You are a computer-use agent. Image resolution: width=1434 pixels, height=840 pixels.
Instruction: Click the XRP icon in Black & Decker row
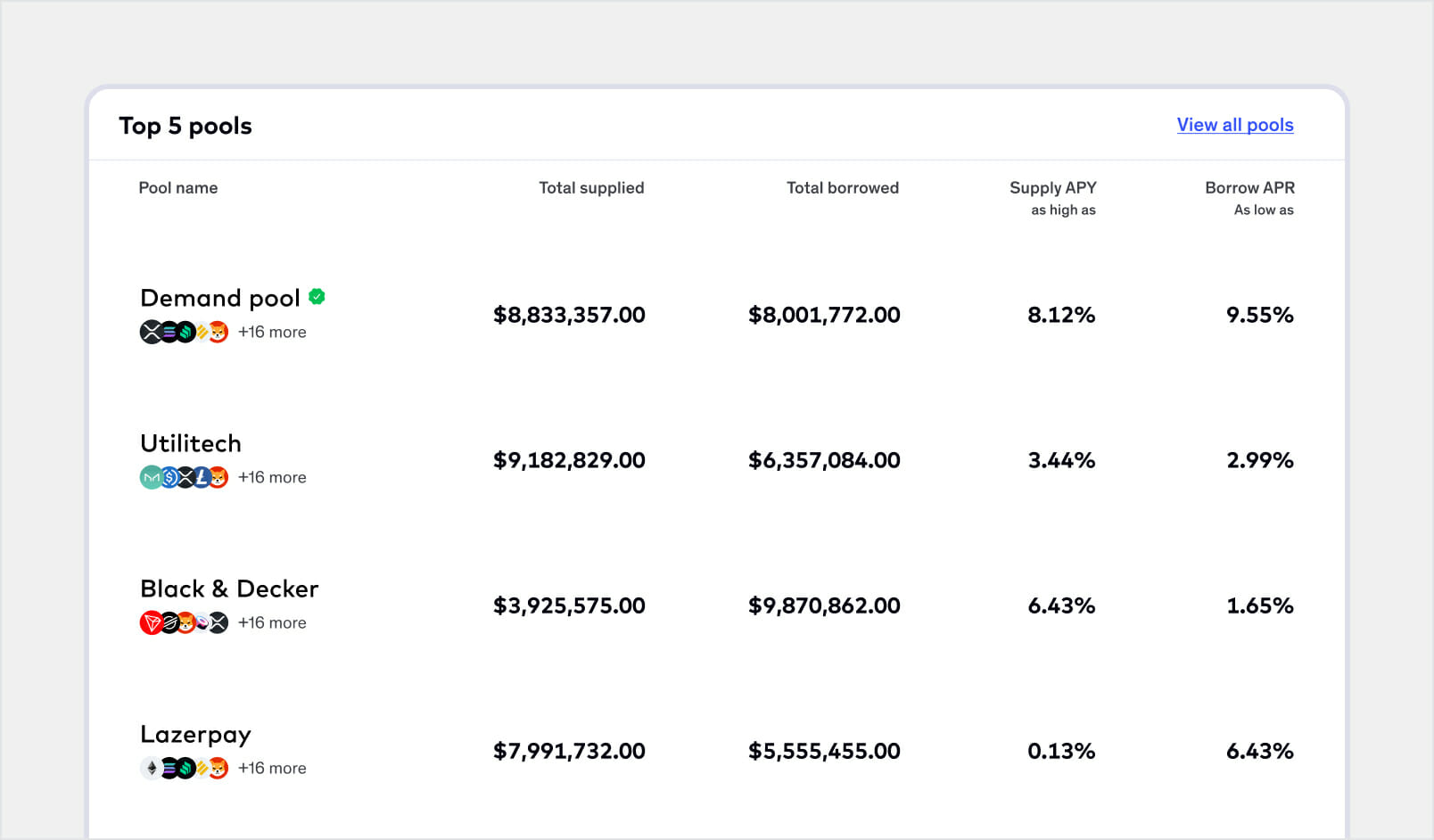pos(218,623)
